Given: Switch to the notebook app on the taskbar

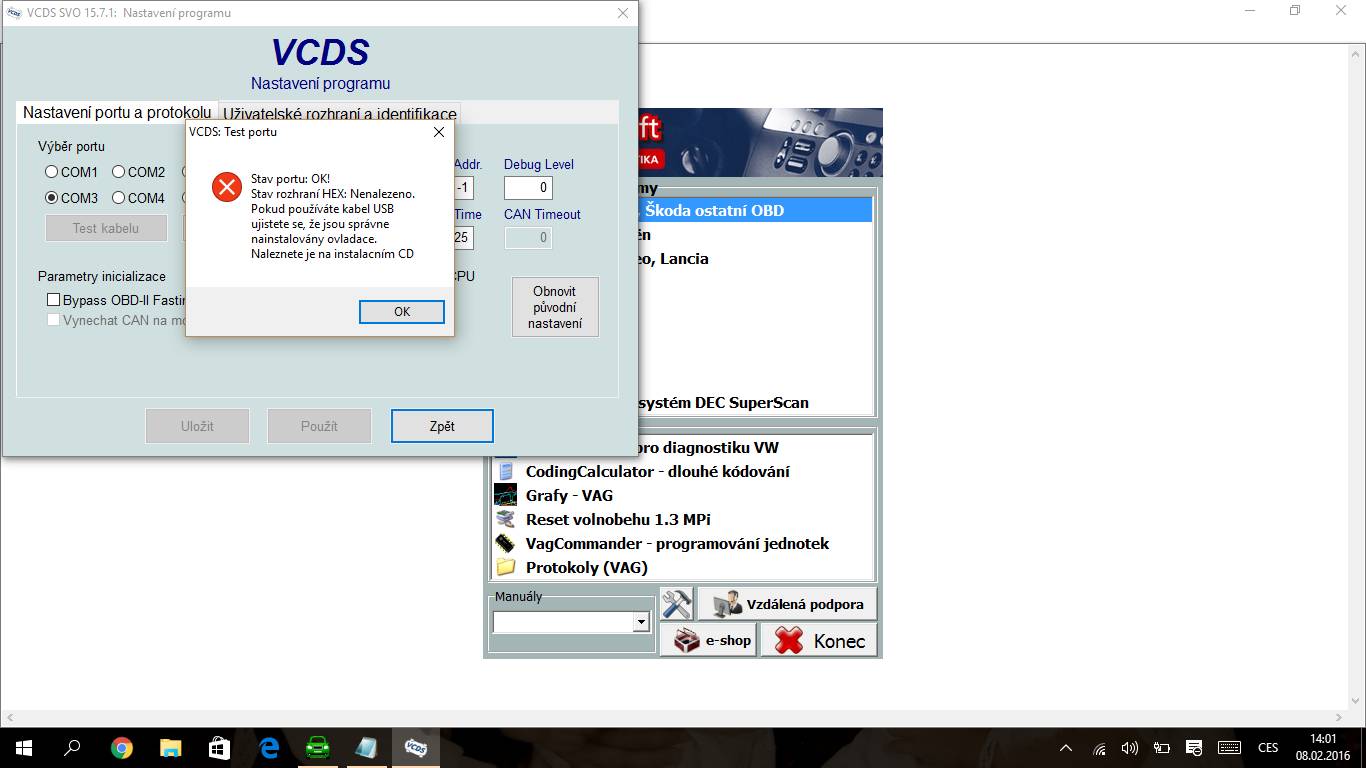Looking at the screenshot, I should (x=366, y=748).
